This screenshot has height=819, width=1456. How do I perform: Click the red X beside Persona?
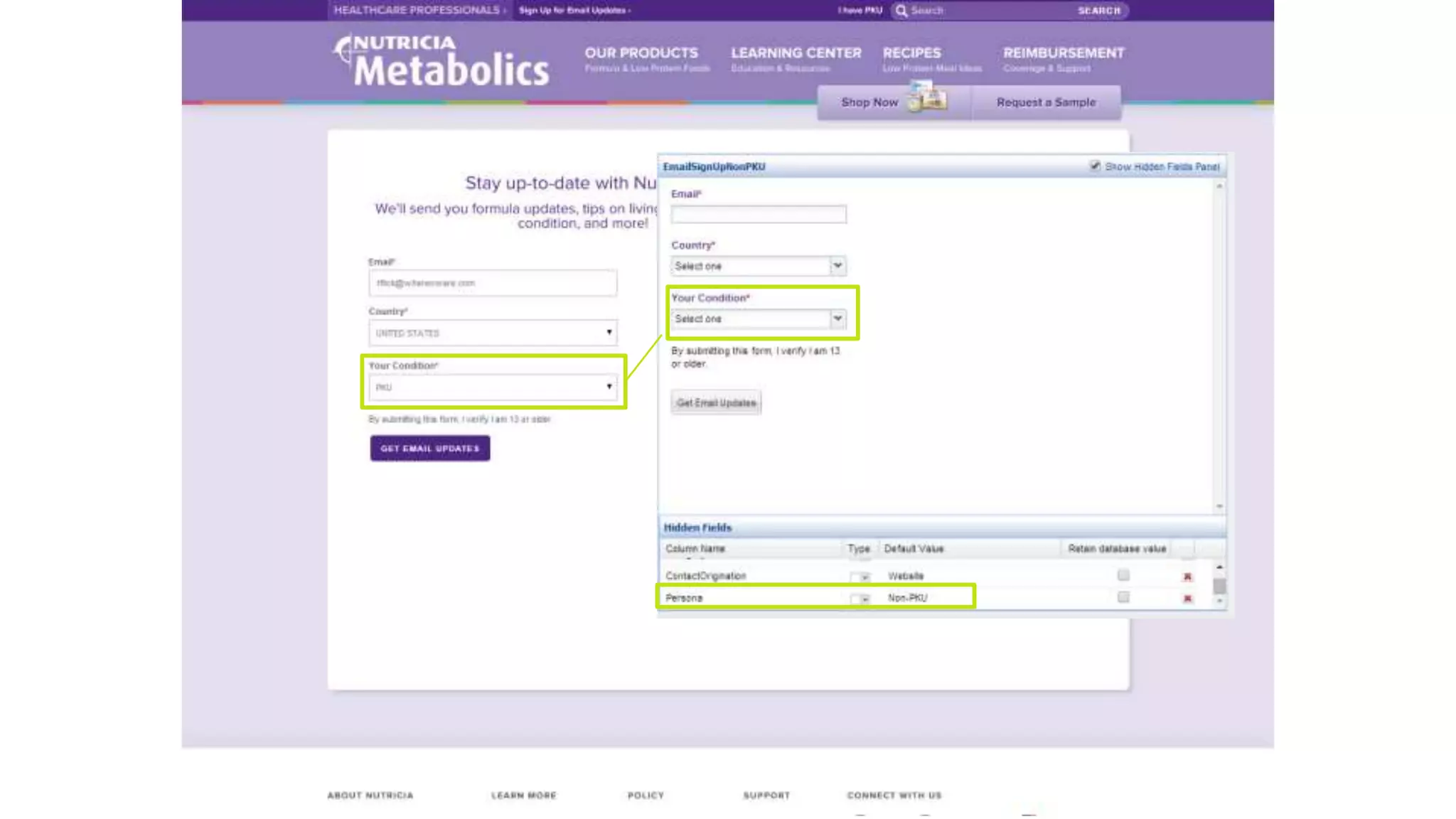pos(1187,599)
